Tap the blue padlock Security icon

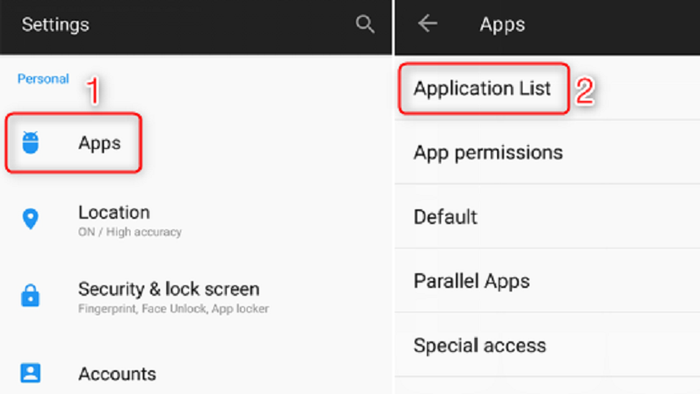coord(30,295)
